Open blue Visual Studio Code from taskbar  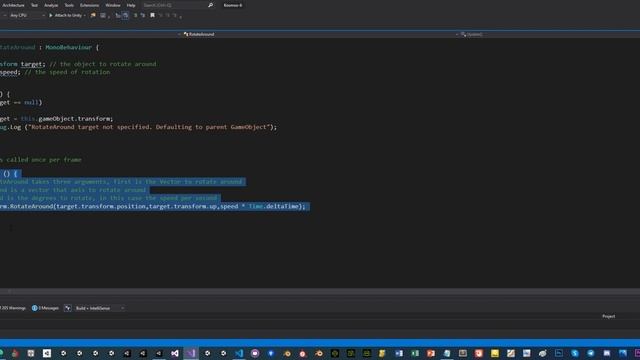tap(239, 353)
